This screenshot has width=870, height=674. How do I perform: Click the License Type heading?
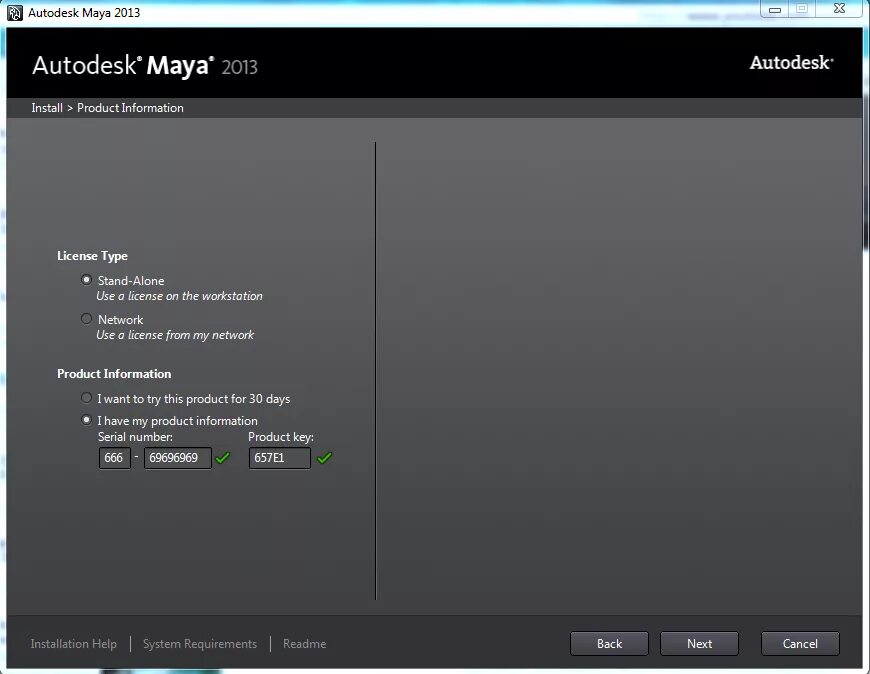92,256
